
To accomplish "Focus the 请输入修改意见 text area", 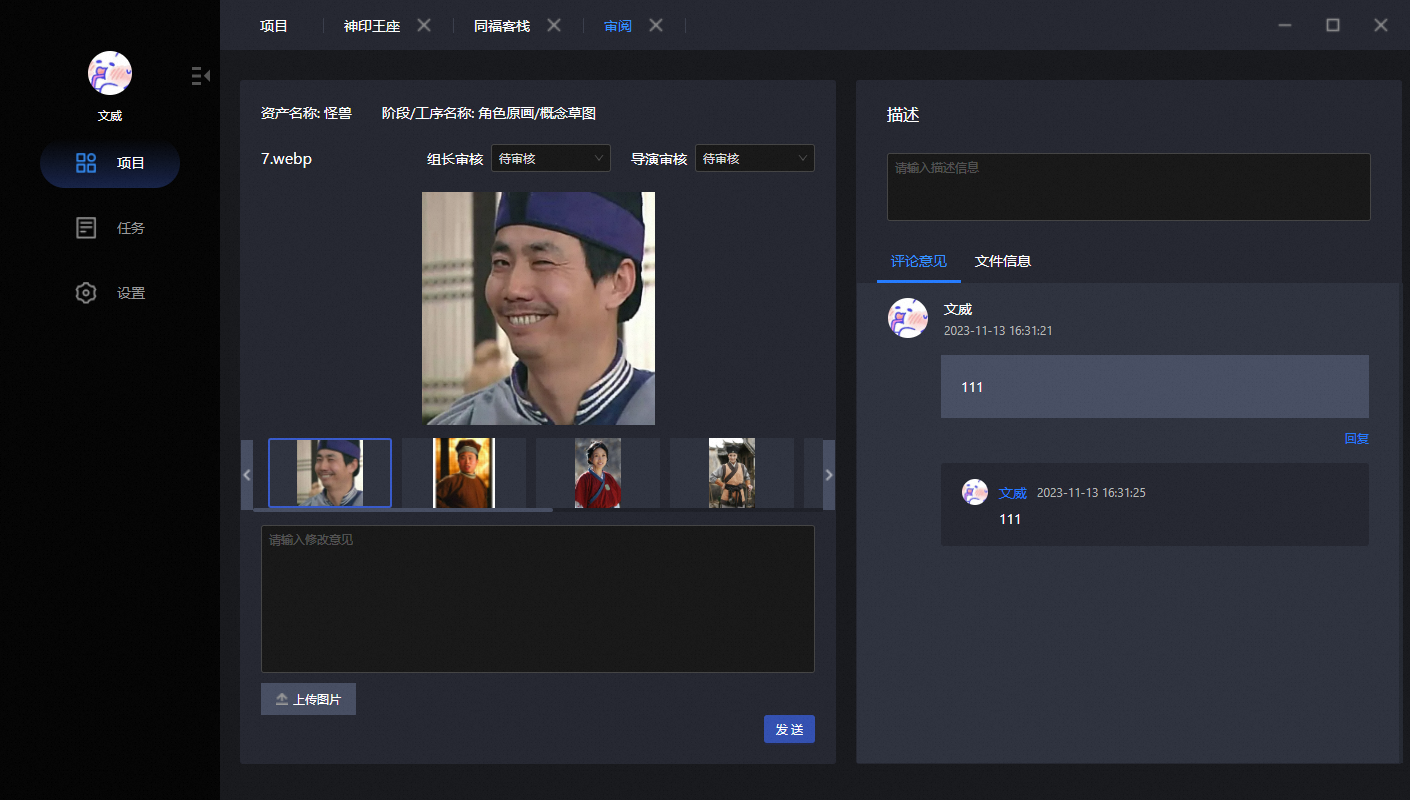I will point(538,599).
